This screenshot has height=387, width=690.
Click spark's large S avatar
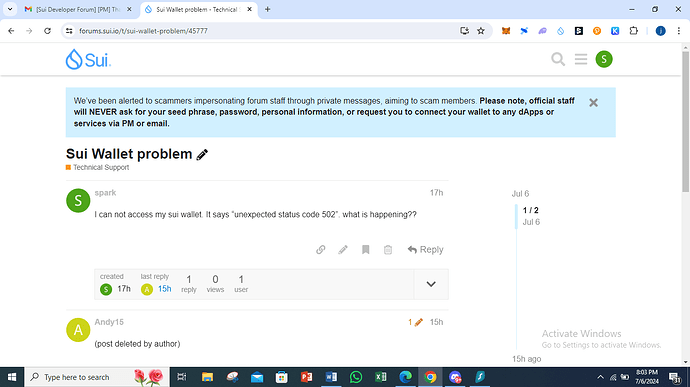pyautogui.click(x=78, y=201)
